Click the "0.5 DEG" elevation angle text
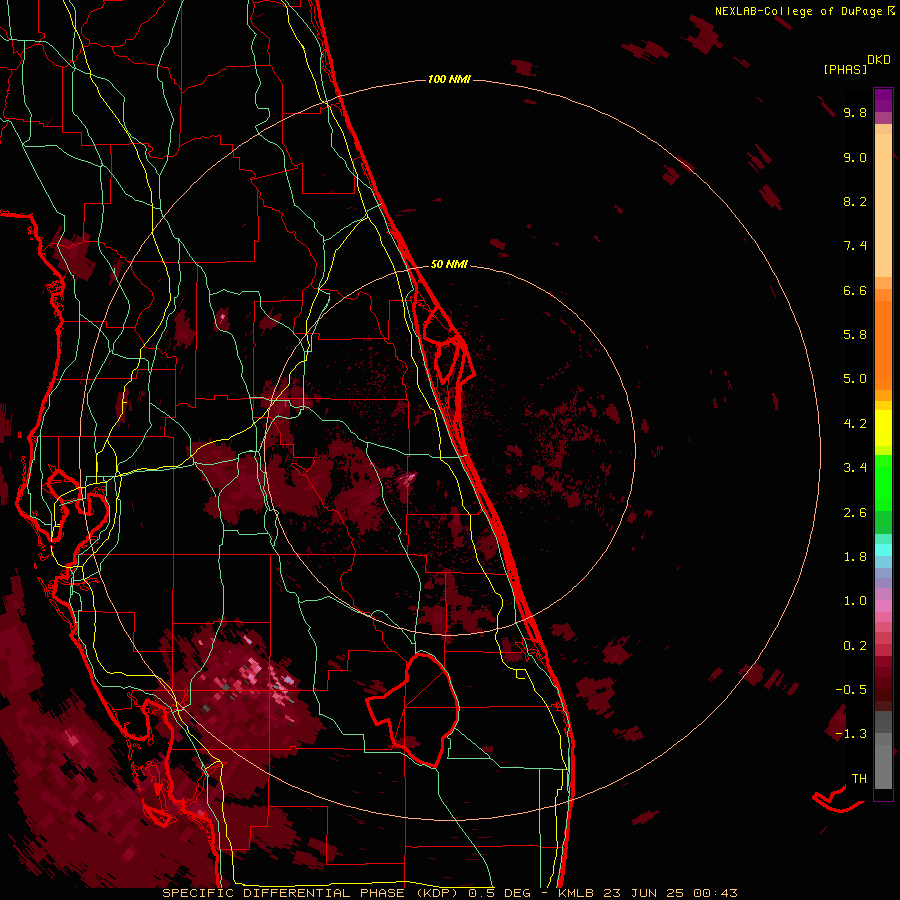Viewport: 900px width, 900px height. [499, 893]
